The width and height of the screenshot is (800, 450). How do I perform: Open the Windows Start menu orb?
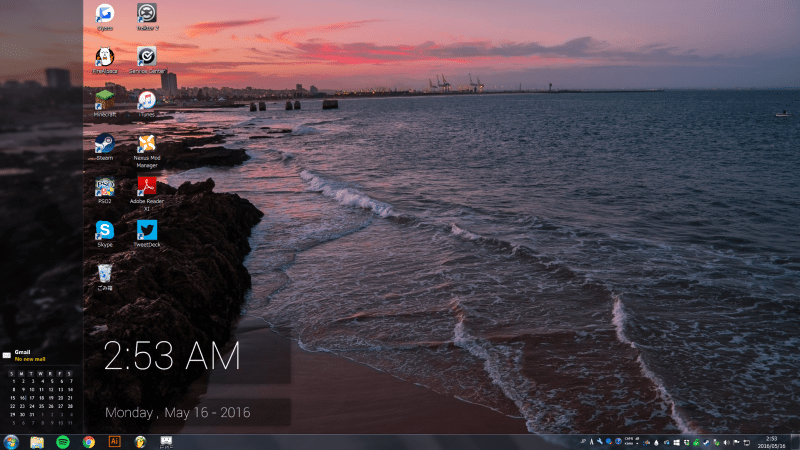click(x=11, y=441)
